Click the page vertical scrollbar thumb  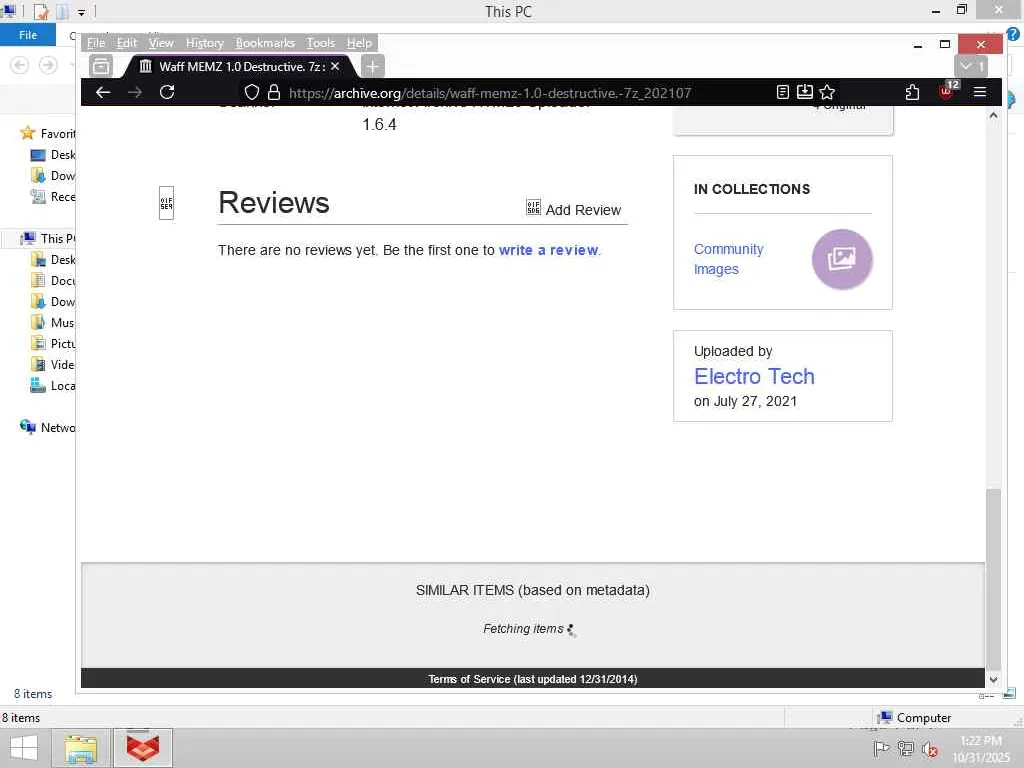tap(993, 579)
